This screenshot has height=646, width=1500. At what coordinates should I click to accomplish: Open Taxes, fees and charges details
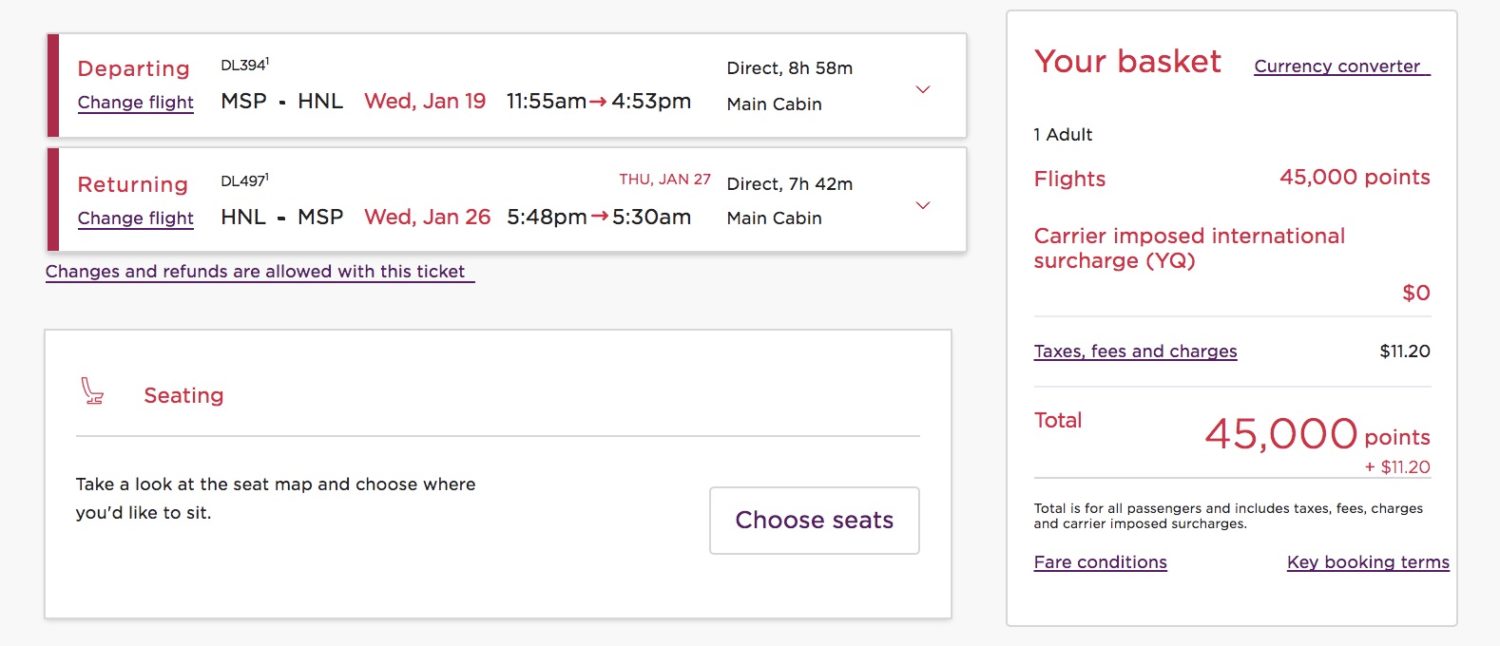point(1135,351)
